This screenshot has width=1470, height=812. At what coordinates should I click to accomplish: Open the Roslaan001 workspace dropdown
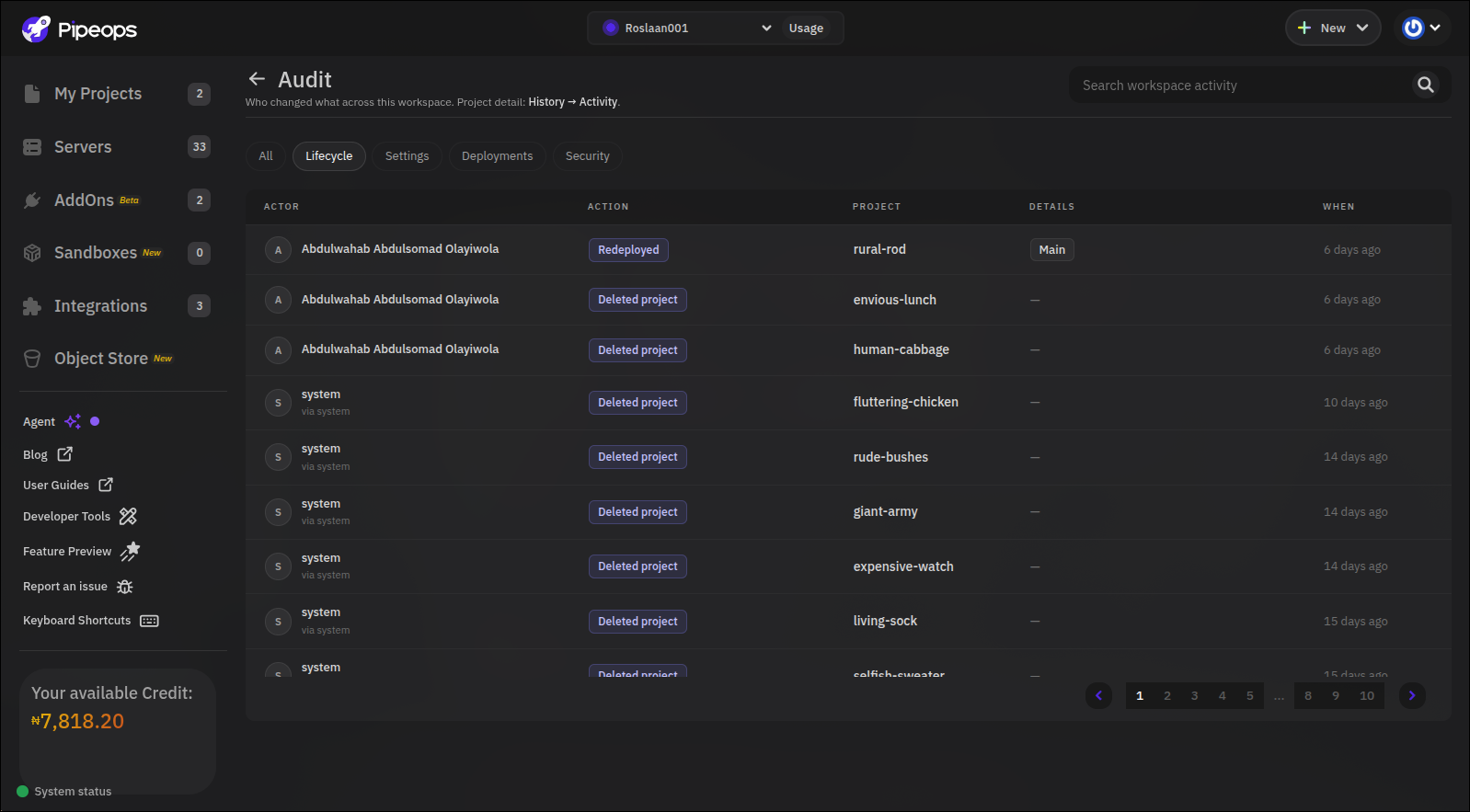(x=687, y=28)
